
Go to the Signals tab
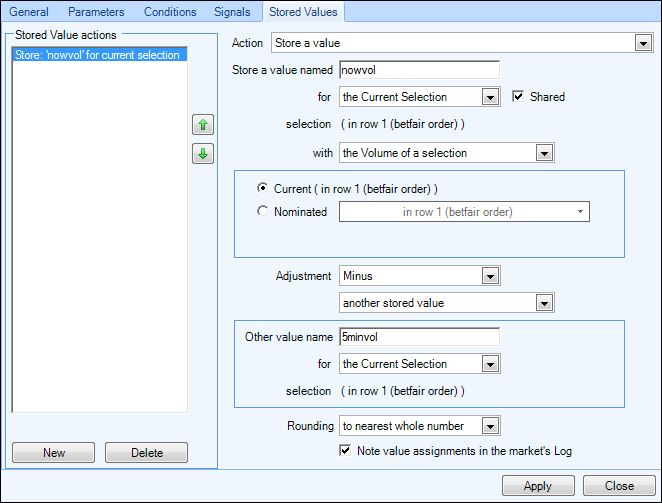[232, 12]
